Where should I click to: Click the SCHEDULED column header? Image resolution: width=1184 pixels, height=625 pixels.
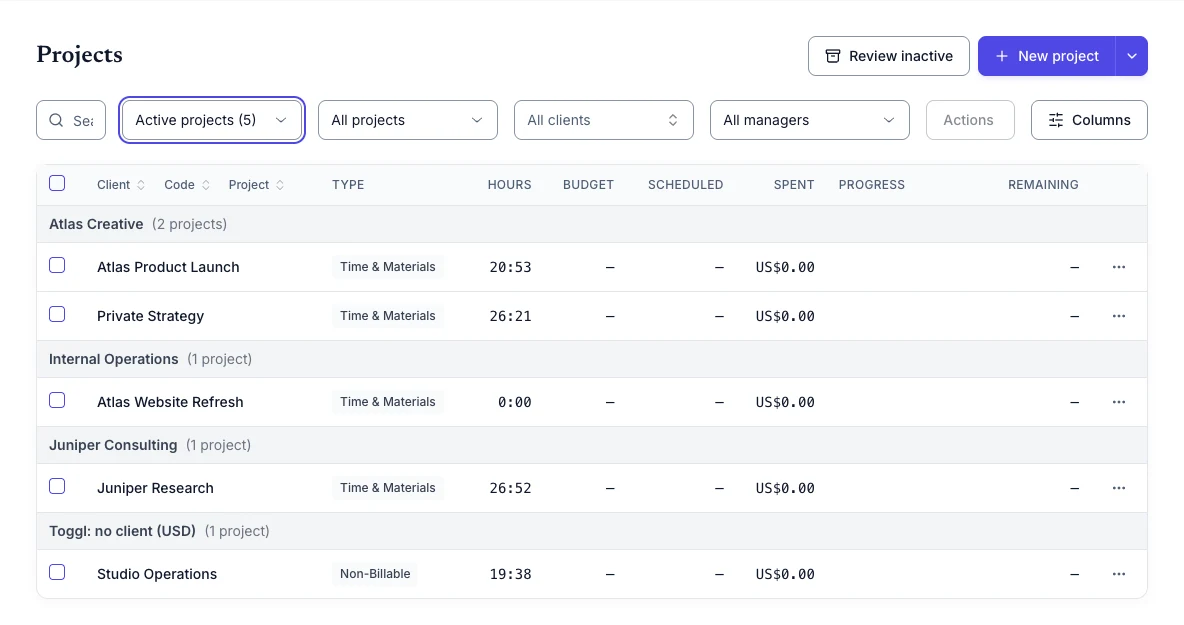tap(686, 185)
